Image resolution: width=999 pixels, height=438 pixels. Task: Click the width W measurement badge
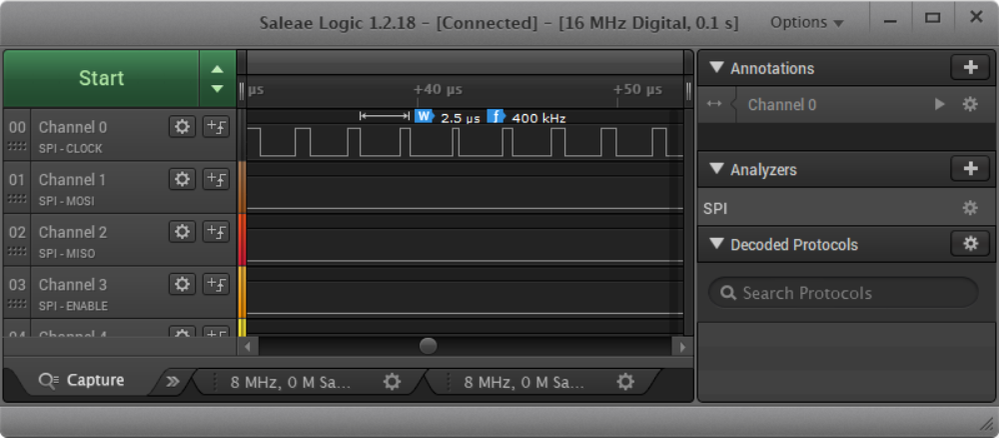pyautogui.click(x=424, y=117)
